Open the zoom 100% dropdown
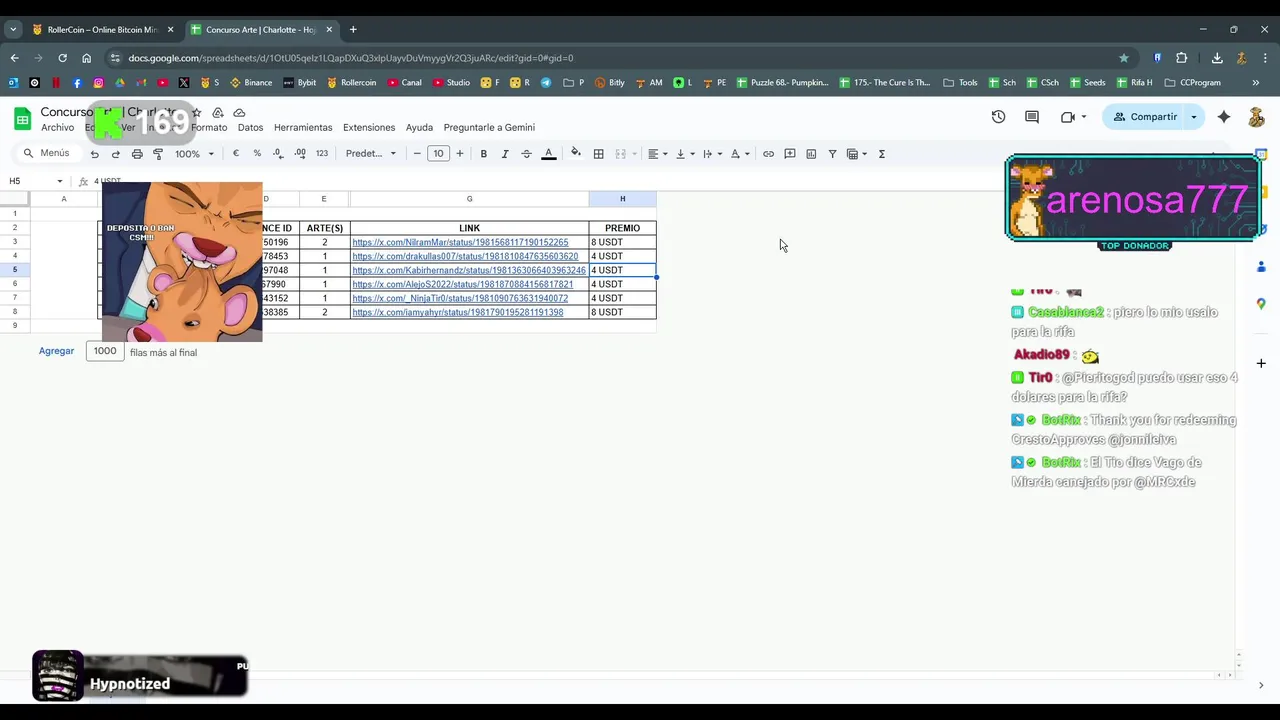This screenshot has height=720, width=1280. click(x=195, y=154)
